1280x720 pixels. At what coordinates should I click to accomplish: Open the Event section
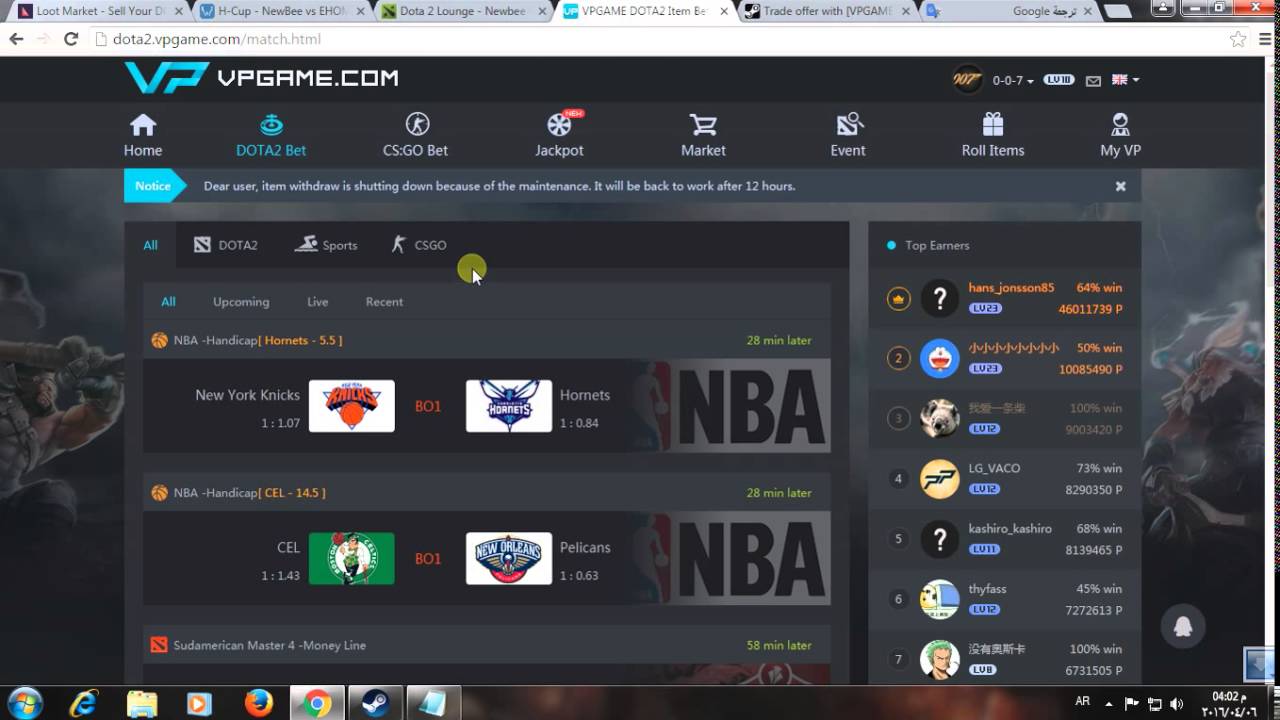848,136
